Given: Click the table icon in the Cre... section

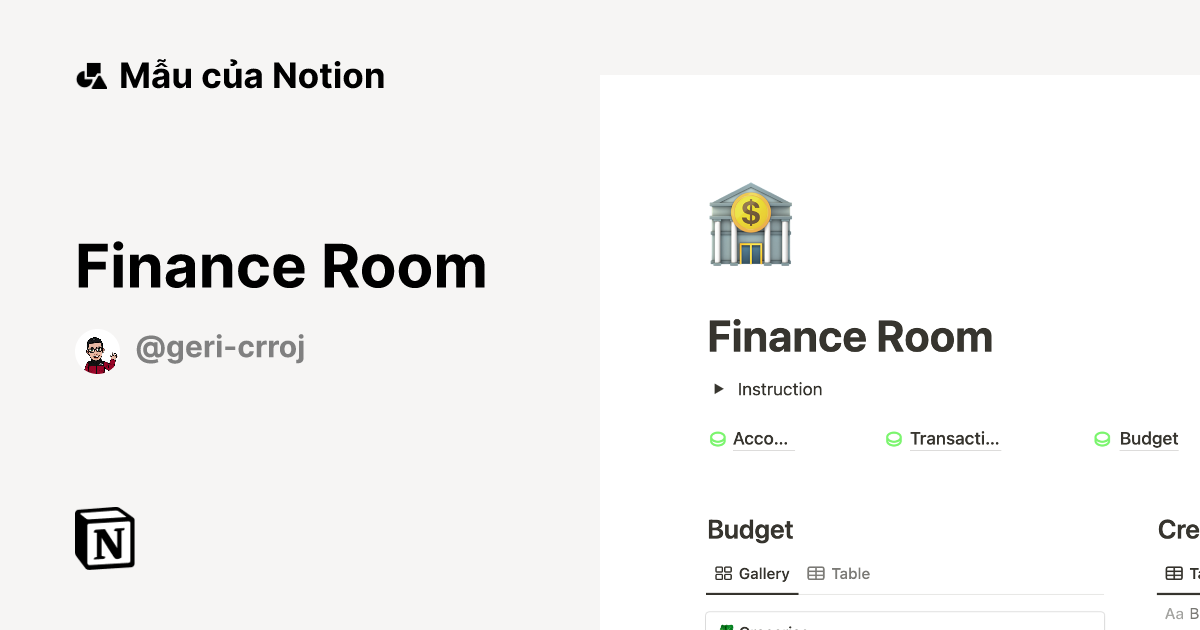Looking at the screenshot, I should 1173,573.
